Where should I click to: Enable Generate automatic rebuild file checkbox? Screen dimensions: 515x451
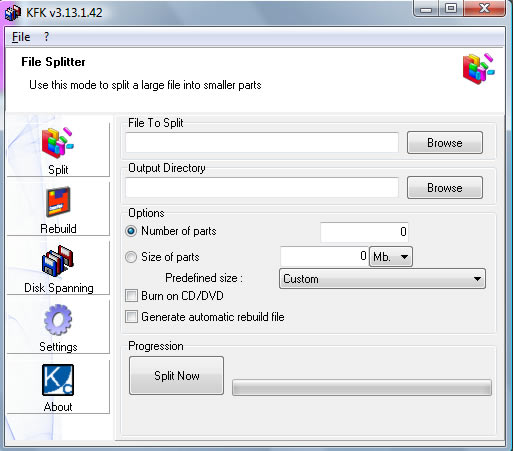[131, 316]
